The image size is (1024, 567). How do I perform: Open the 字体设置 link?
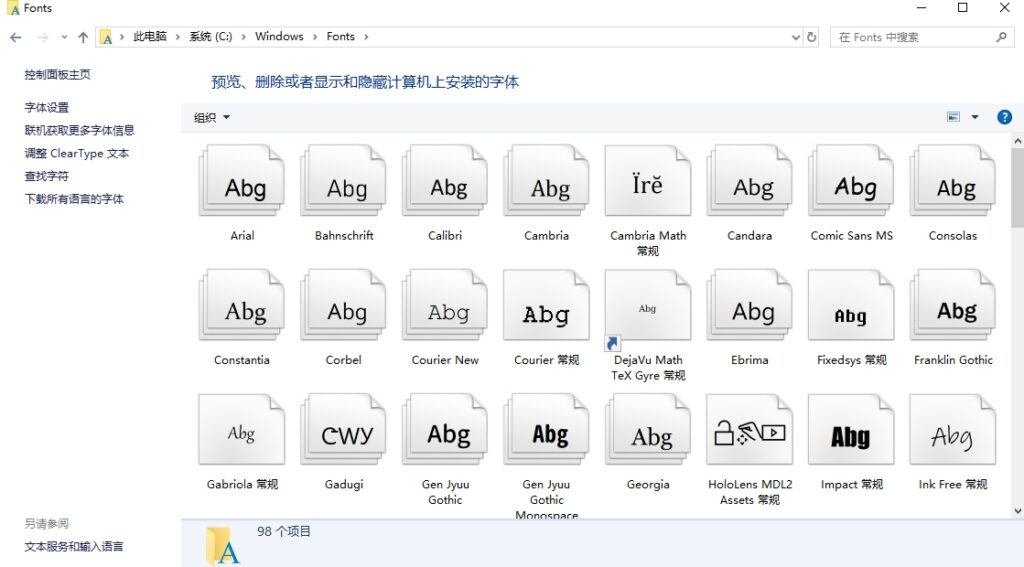click(46, 107)
